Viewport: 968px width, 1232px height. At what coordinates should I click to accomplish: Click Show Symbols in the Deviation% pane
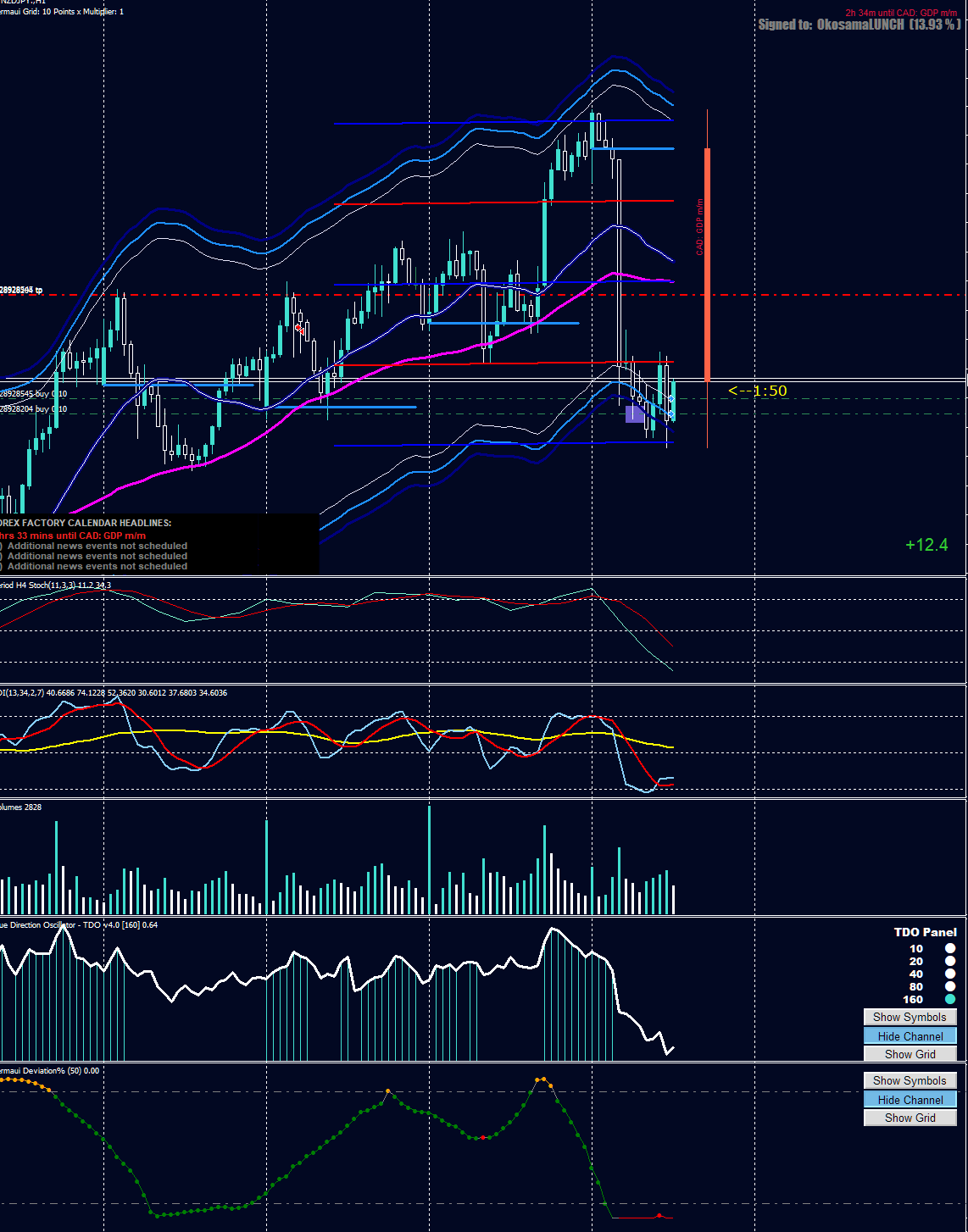(910, 1080)
